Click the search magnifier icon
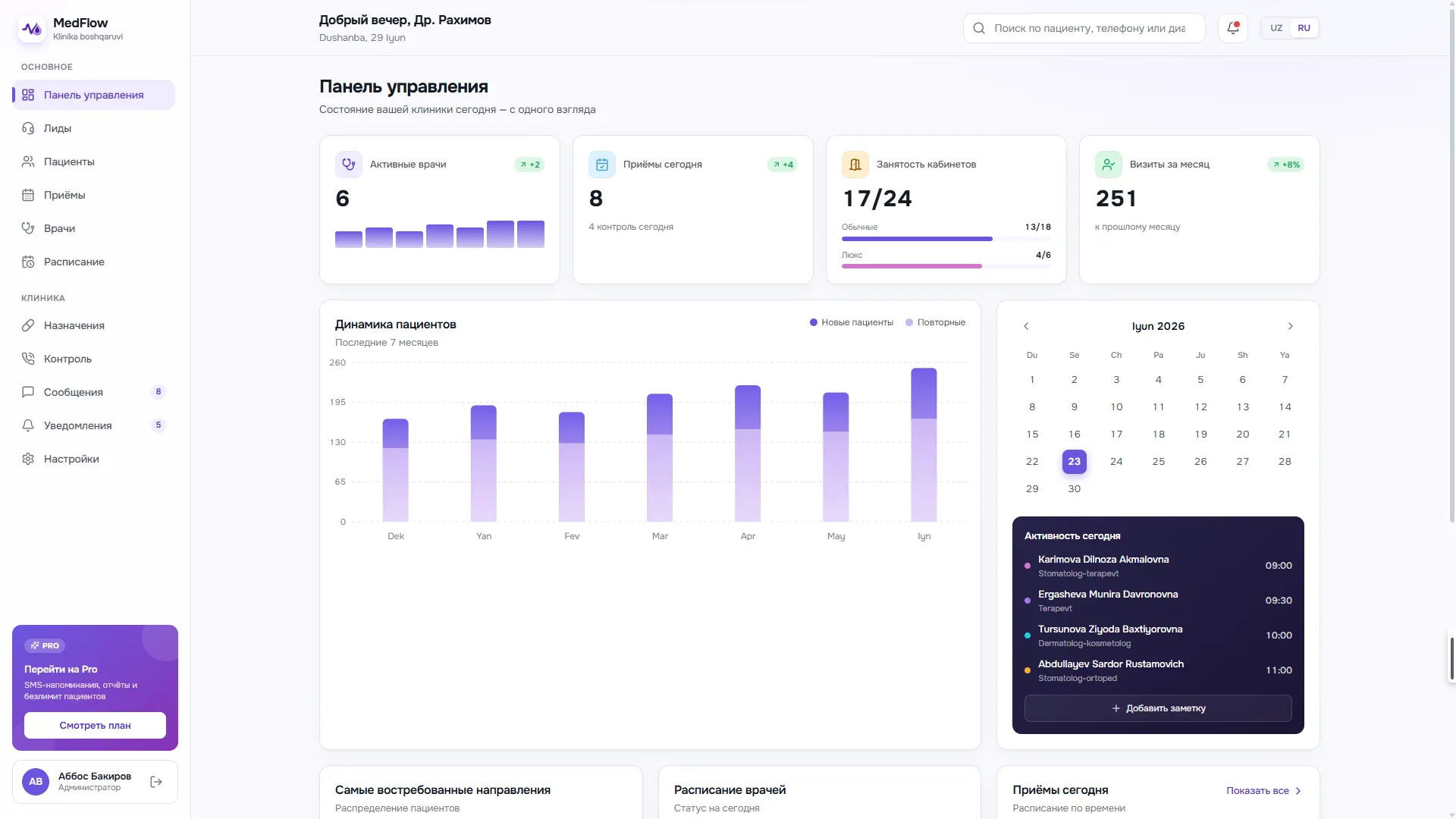 [x=979, y=28]
